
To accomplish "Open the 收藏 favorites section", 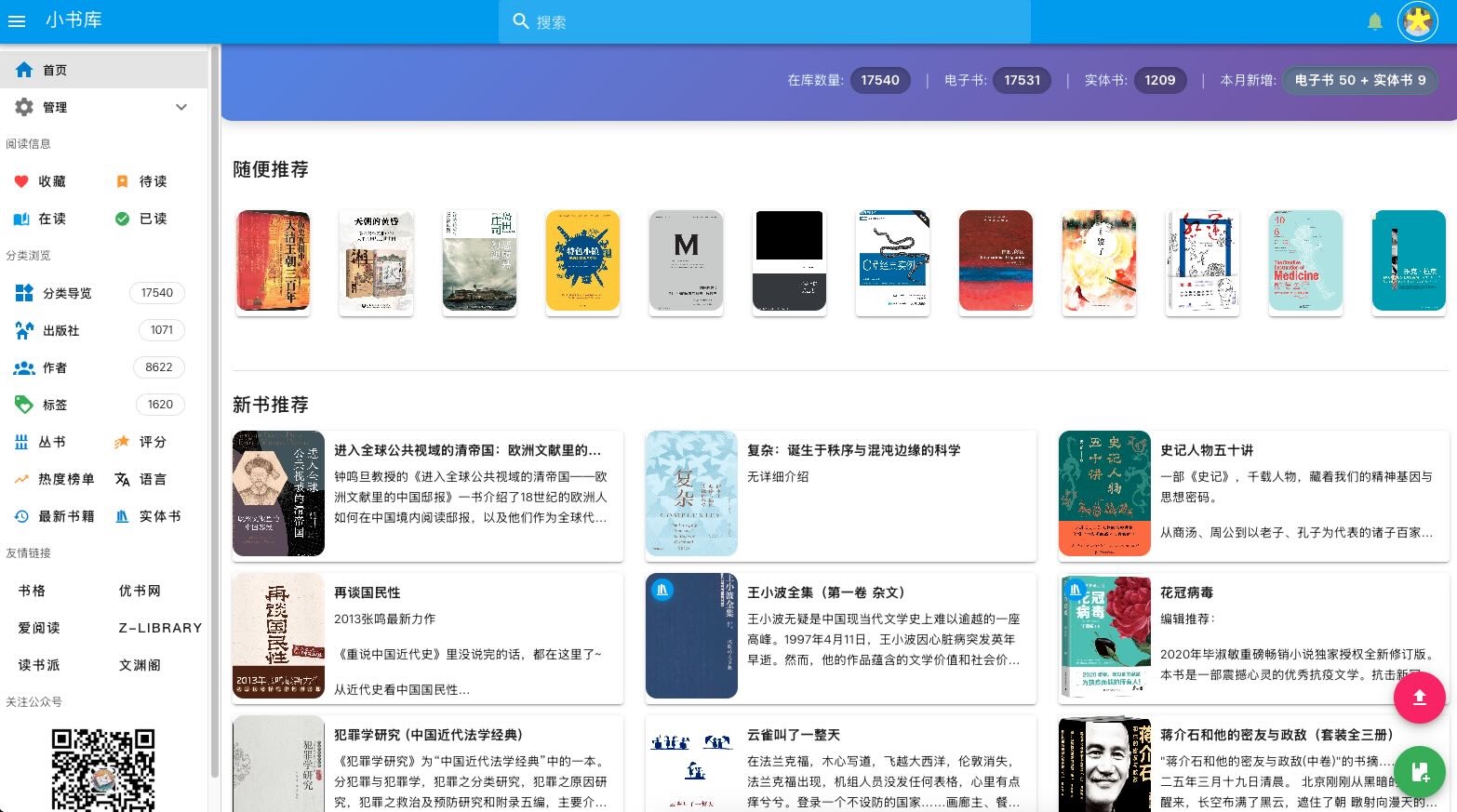I will pos(52,181).
